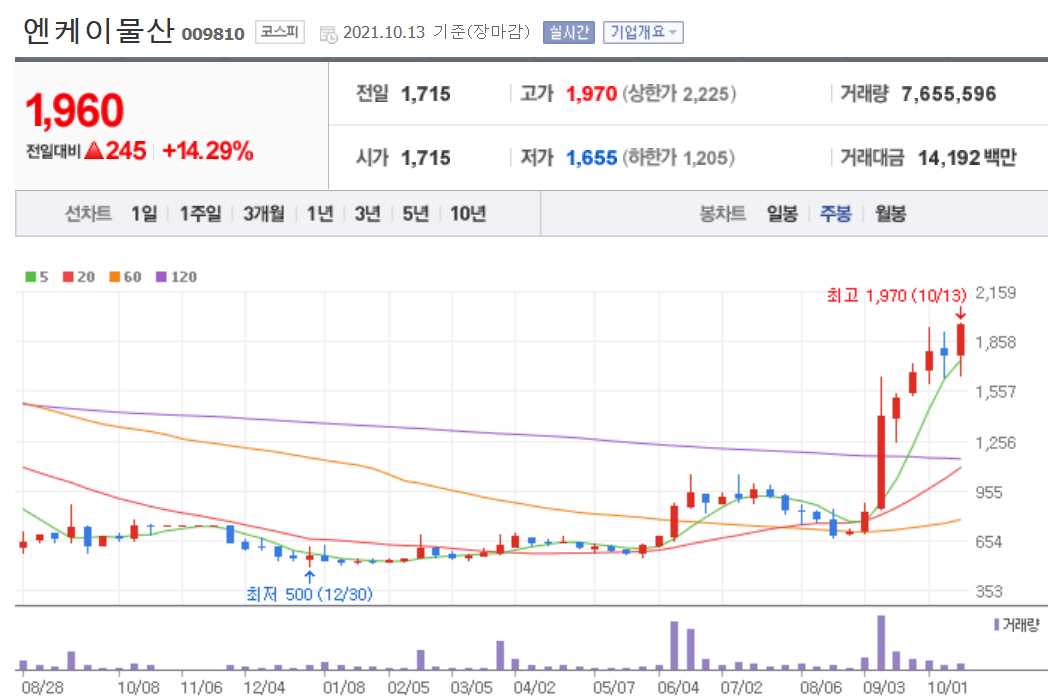
Task: Select the 10년 chart period
Action: click(466, 214)
